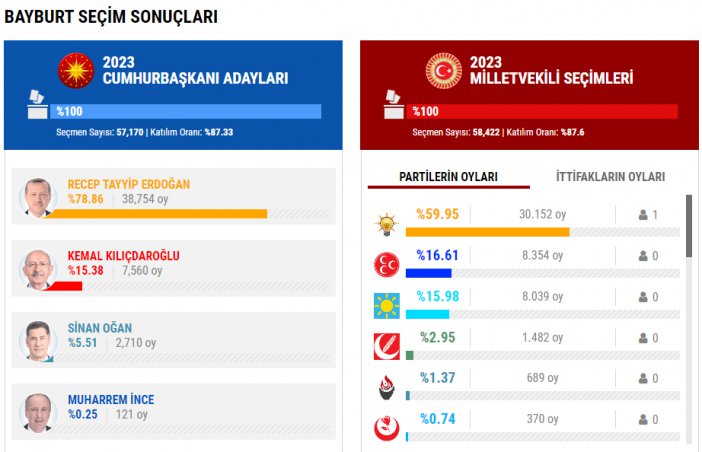Viewport: 702px width, 452px height.
Task: Click the Sinan Oğan candidate name
Action: 100,328
